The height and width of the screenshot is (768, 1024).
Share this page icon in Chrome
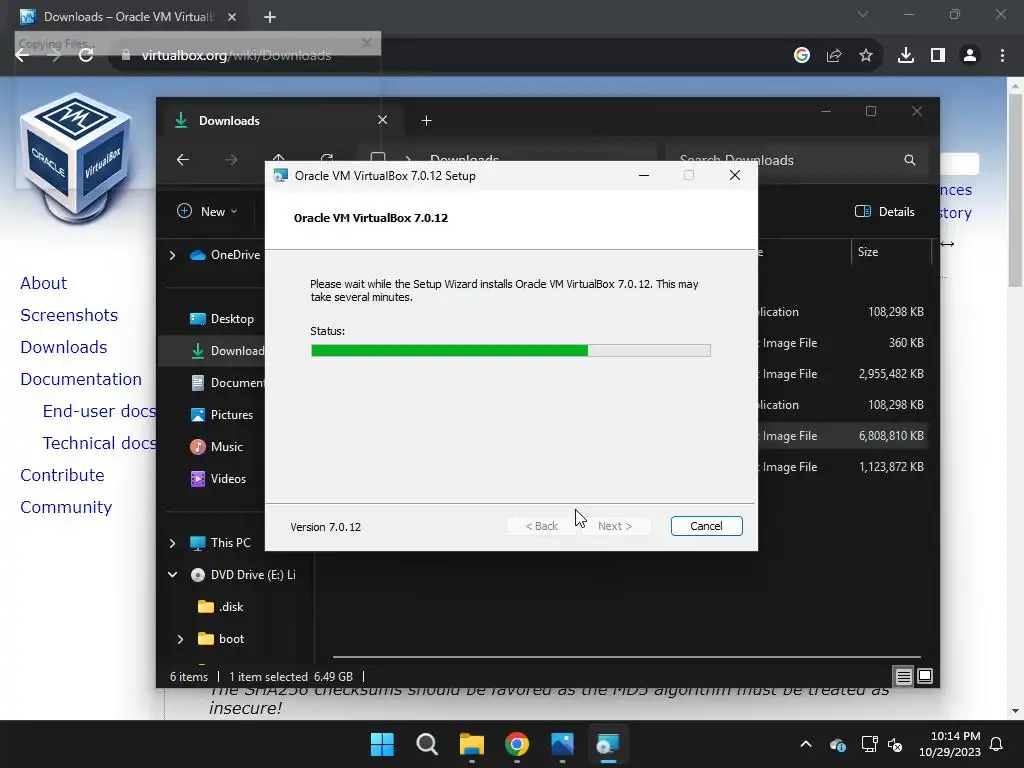pyautogui.click(x=834, y=56)
